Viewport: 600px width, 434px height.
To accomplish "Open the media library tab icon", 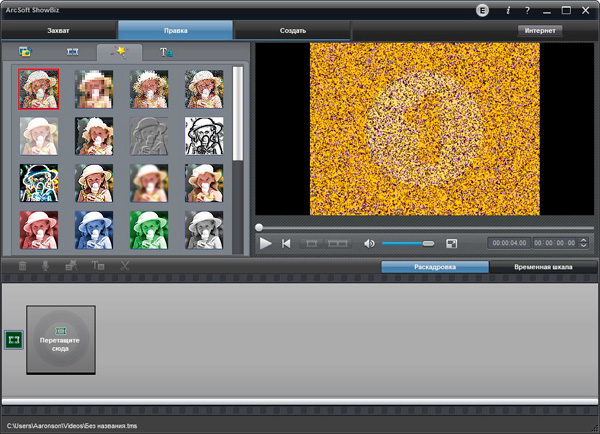I will (25, 51).
